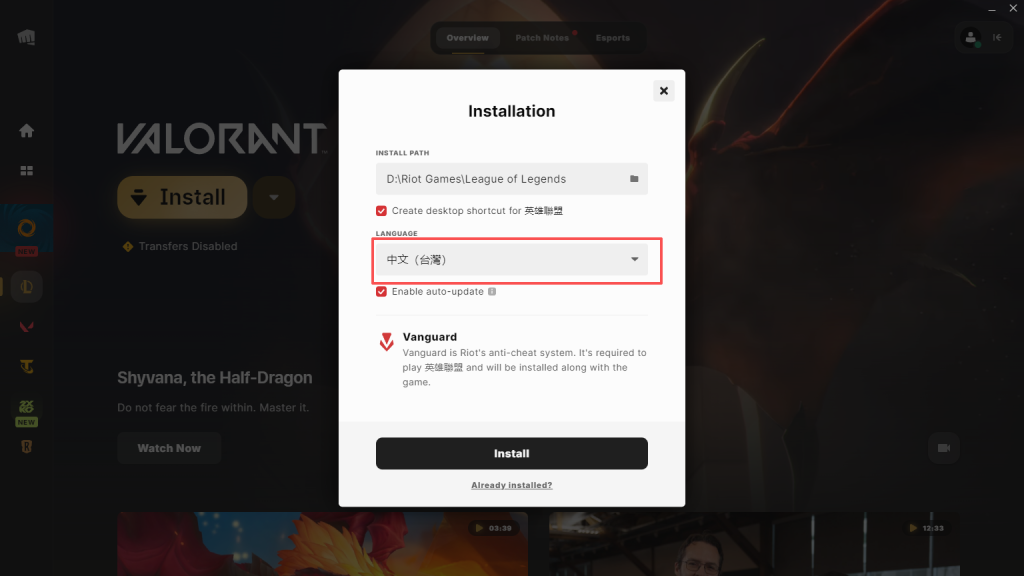Close the Installation dialog

(x=664, y=91)
